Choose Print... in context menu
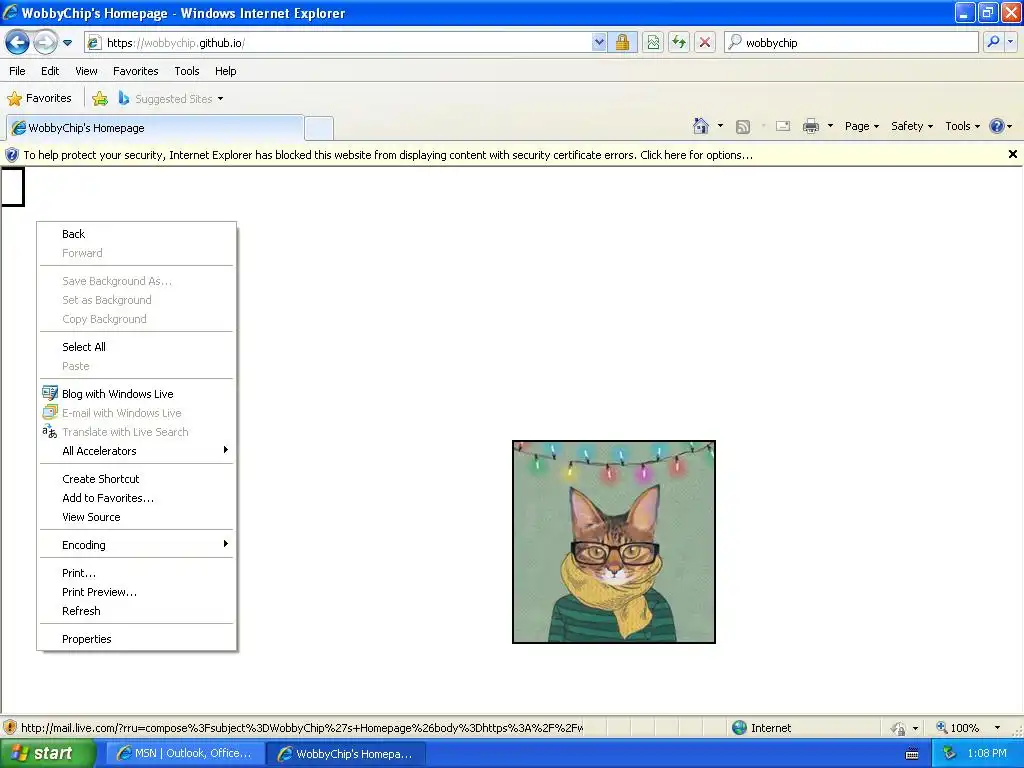The height and width of the screenshot is (768, 1024). 136,573
